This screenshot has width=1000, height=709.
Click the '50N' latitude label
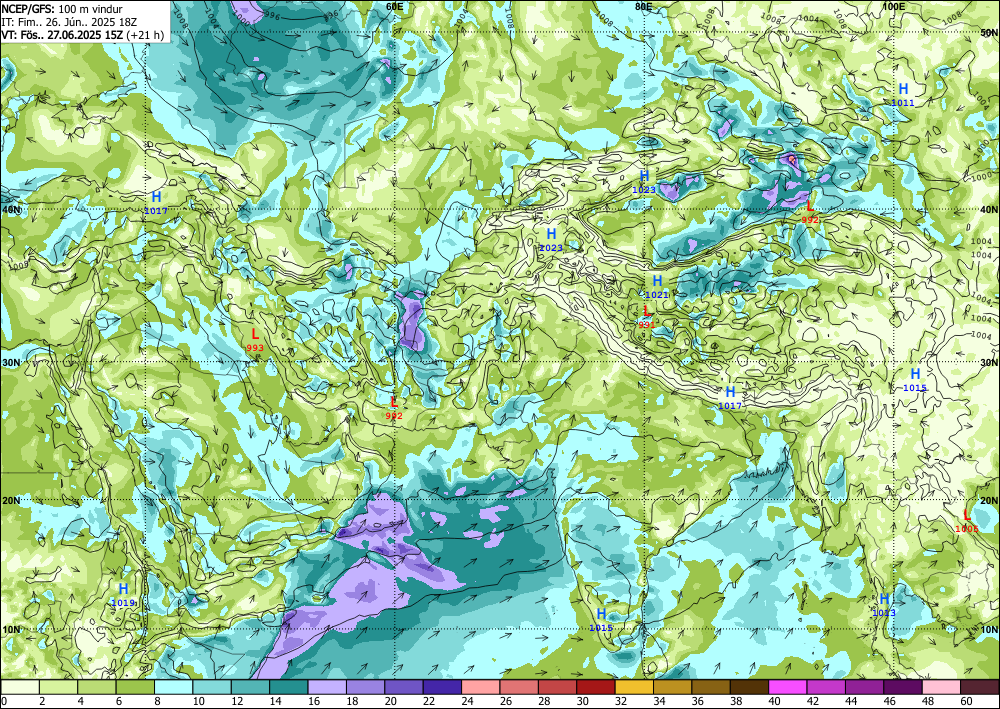(990, 33)
